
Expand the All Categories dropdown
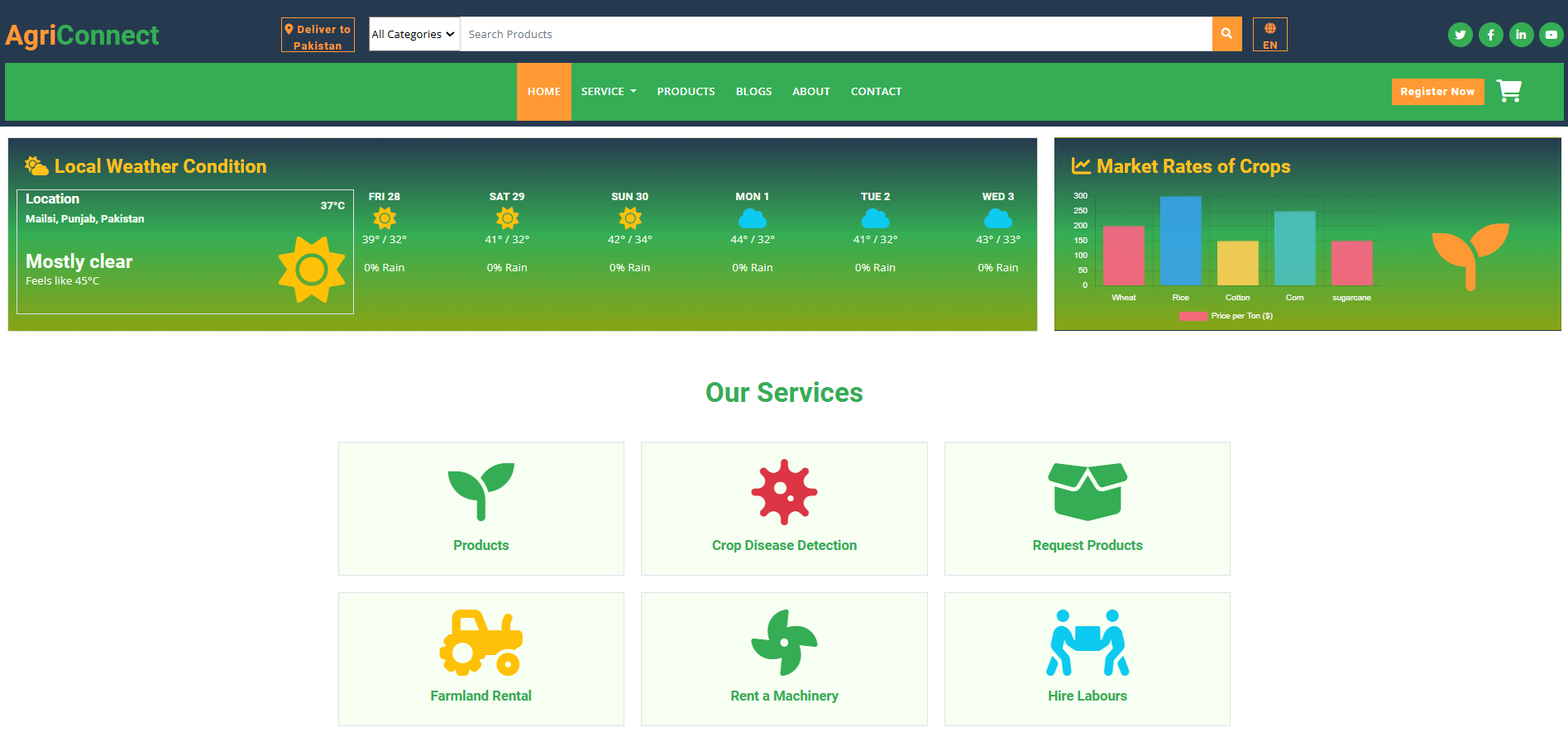[414, 34]
